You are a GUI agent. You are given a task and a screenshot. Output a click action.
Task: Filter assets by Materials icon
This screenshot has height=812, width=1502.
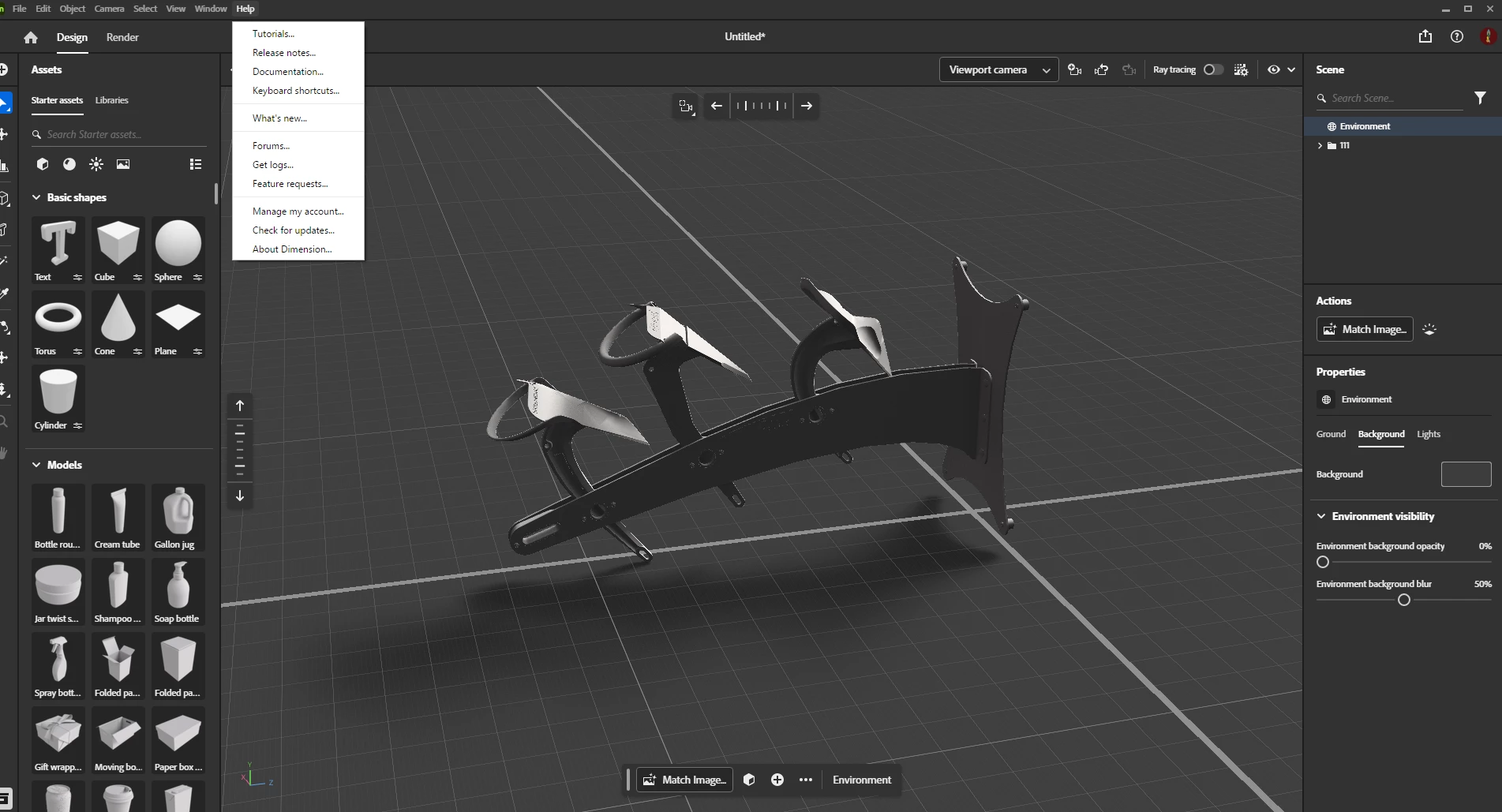pos(69,164)
